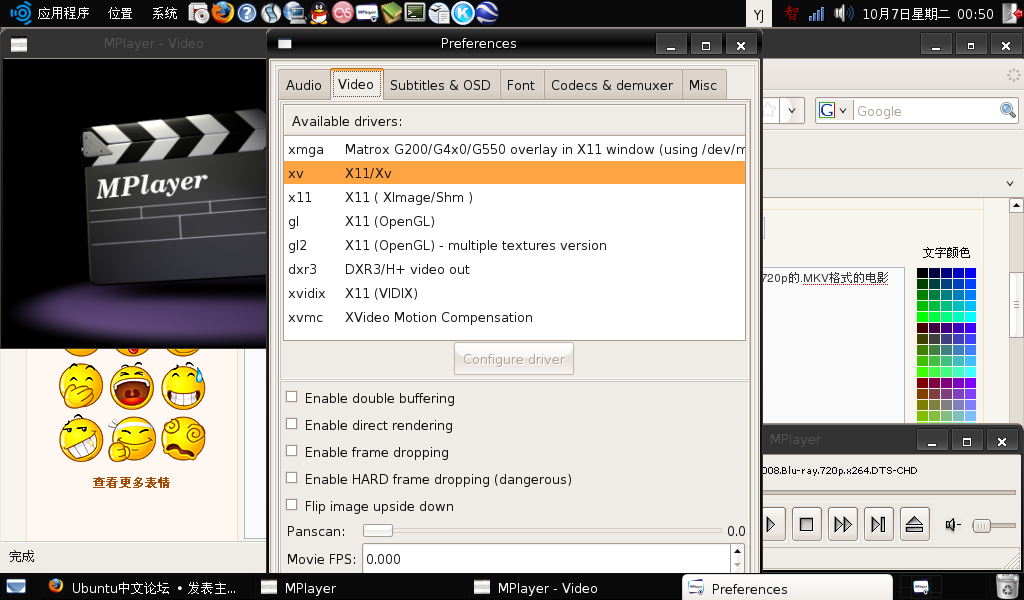
Task: Launch the QQ penguin messenger
Action: (319, 12)
